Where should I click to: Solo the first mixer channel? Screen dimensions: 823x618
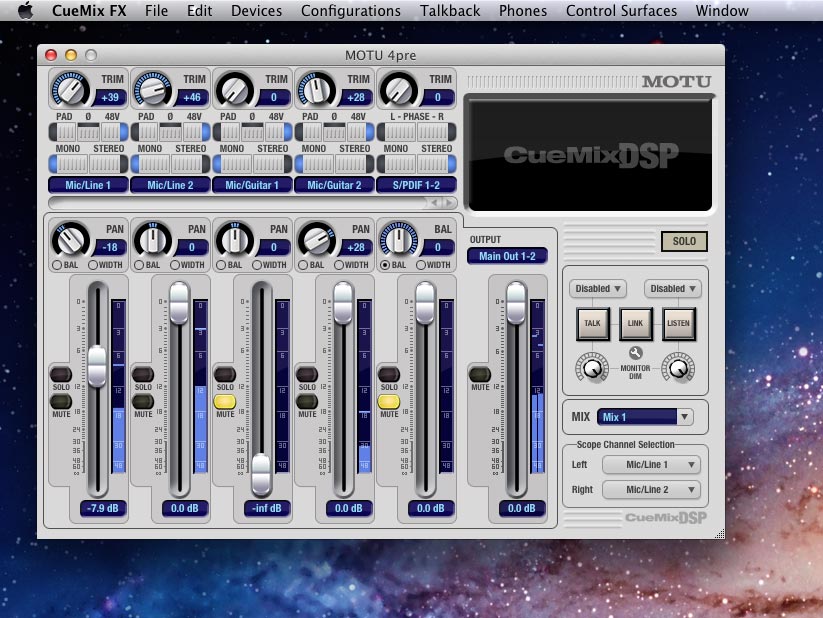click(x=60, y=373)
